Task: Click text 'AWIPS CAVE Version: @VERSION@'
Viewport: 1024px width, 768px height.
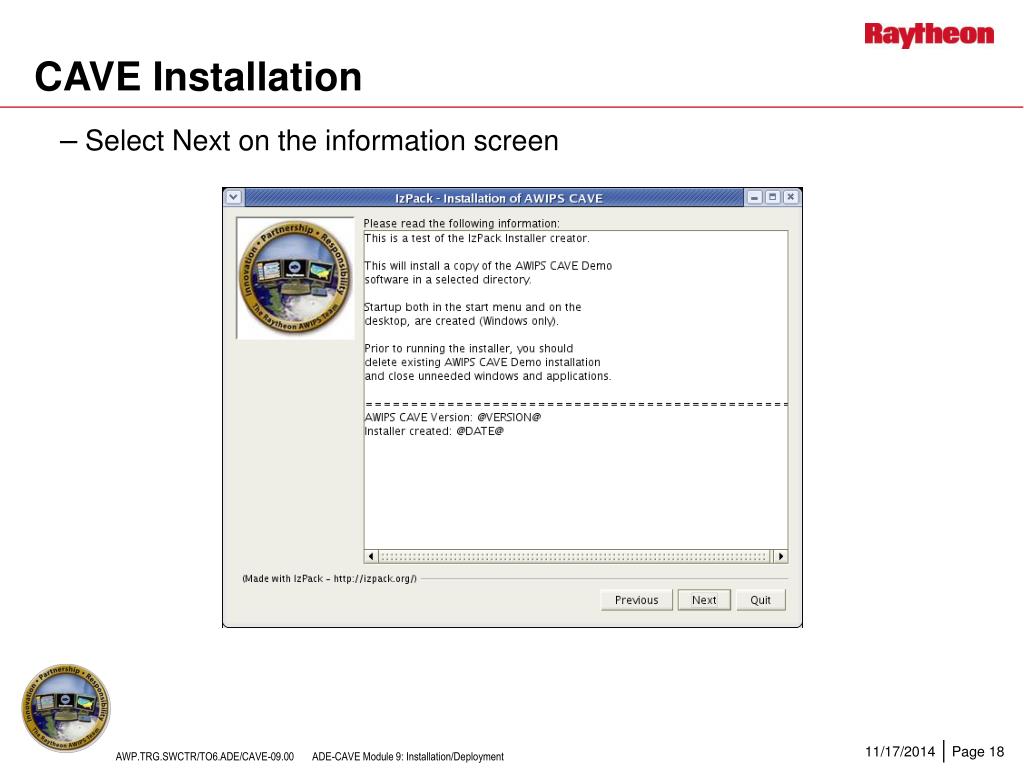Action: [453, 417]
